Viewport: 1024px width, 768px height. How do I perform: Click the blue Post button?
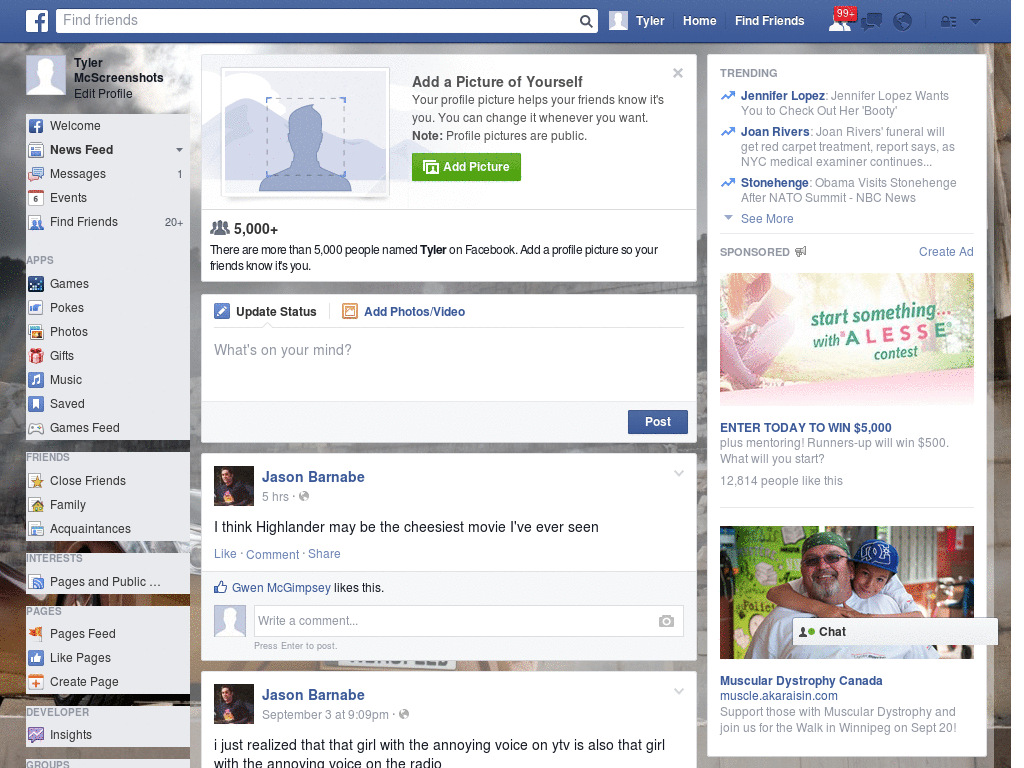(658, 422)
